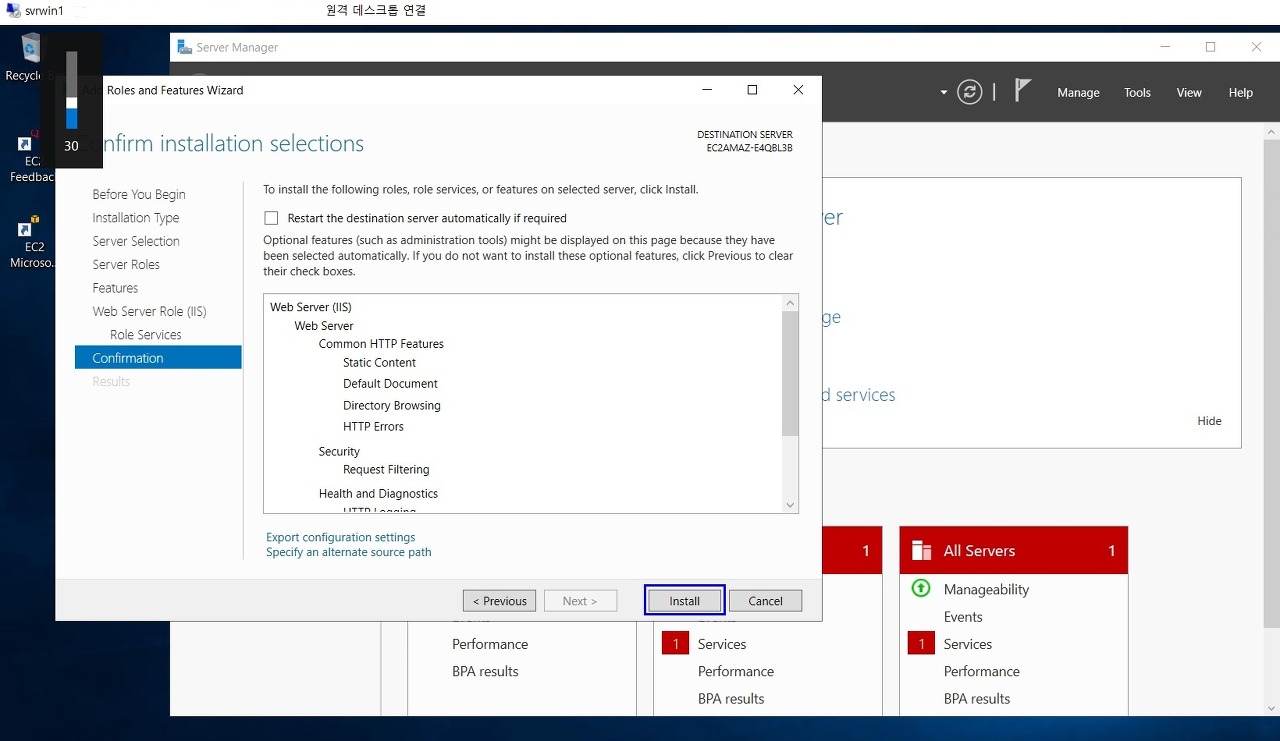Click the Web Server (IIS) top entry
The image size is (1280, 741).
[311, 308]
